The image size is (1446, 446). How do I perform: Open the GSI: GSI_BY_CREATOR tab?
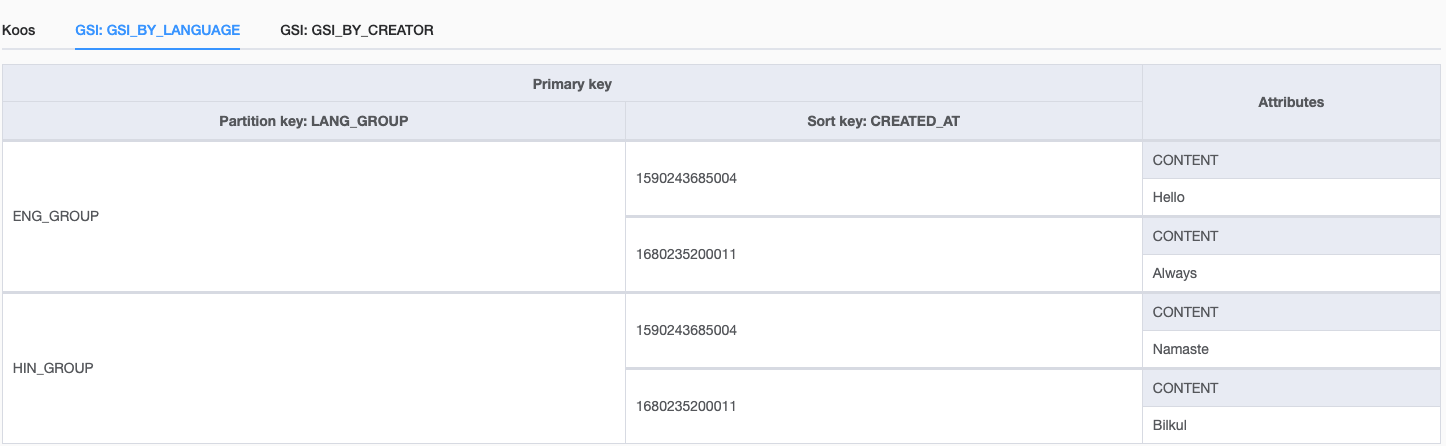pos(356,30)
